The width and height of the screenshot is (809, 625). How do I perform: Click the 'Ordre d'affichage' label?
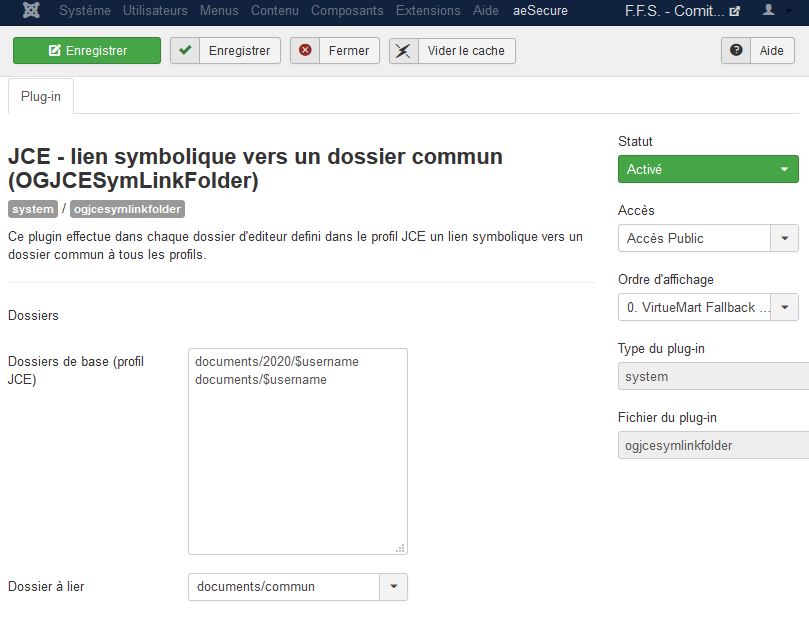point(666,279)
